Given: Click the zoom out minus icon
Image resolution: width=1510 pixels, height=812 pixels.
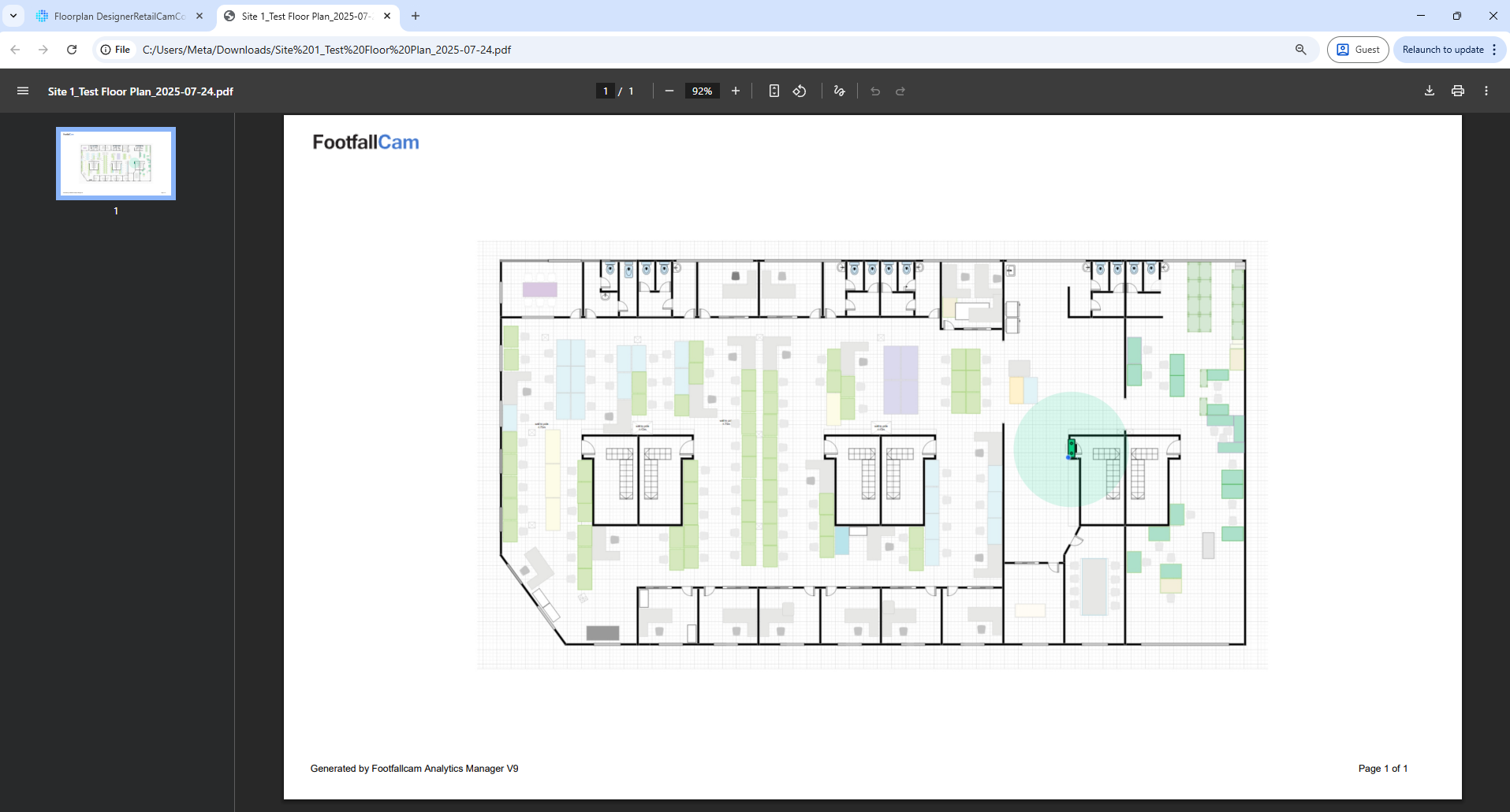Looking at the screenshot, I should click(669, 91).
